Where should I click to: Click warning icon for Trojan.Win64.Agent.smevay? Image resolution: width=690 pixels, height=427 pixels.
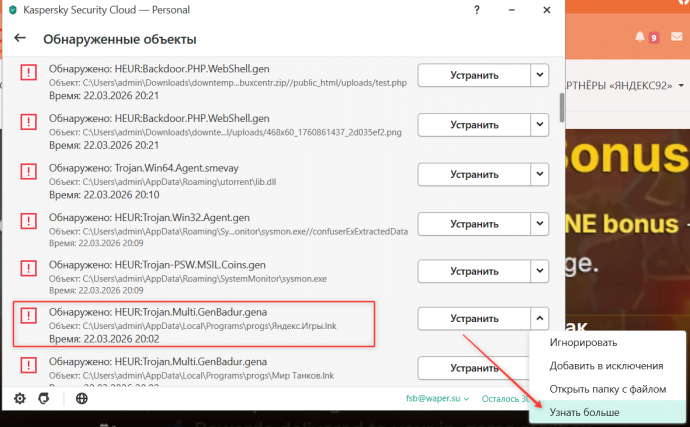point(28,173)
